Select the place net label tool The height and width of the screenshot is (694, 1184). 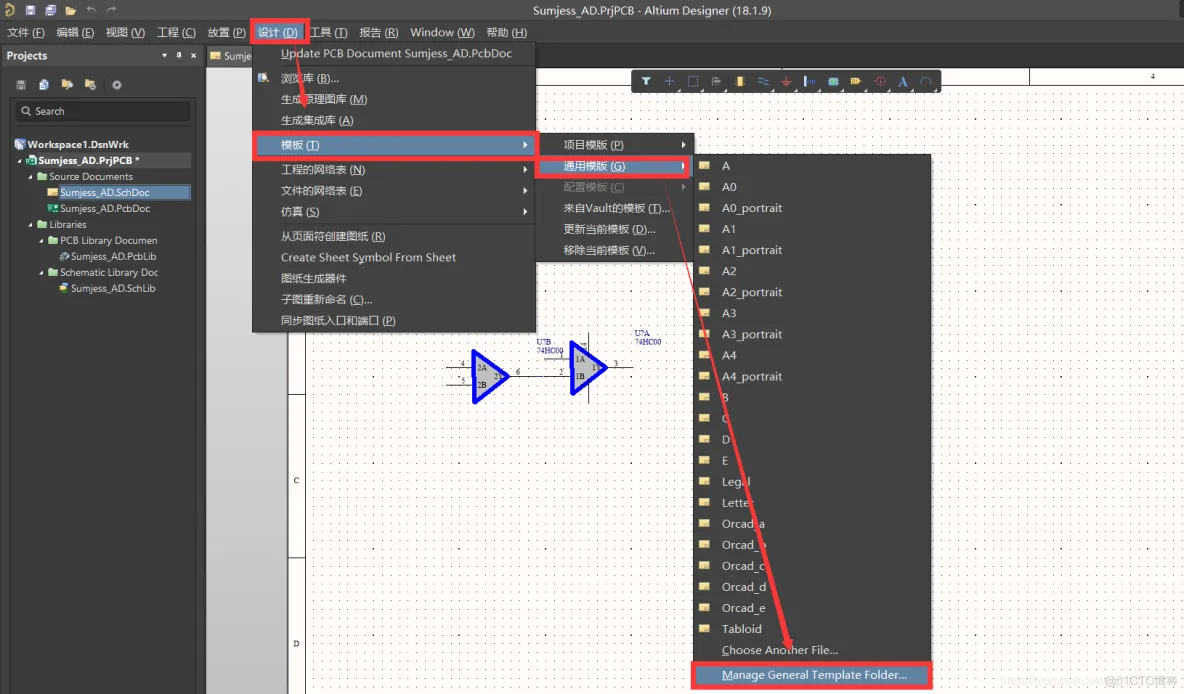(809, 81)
